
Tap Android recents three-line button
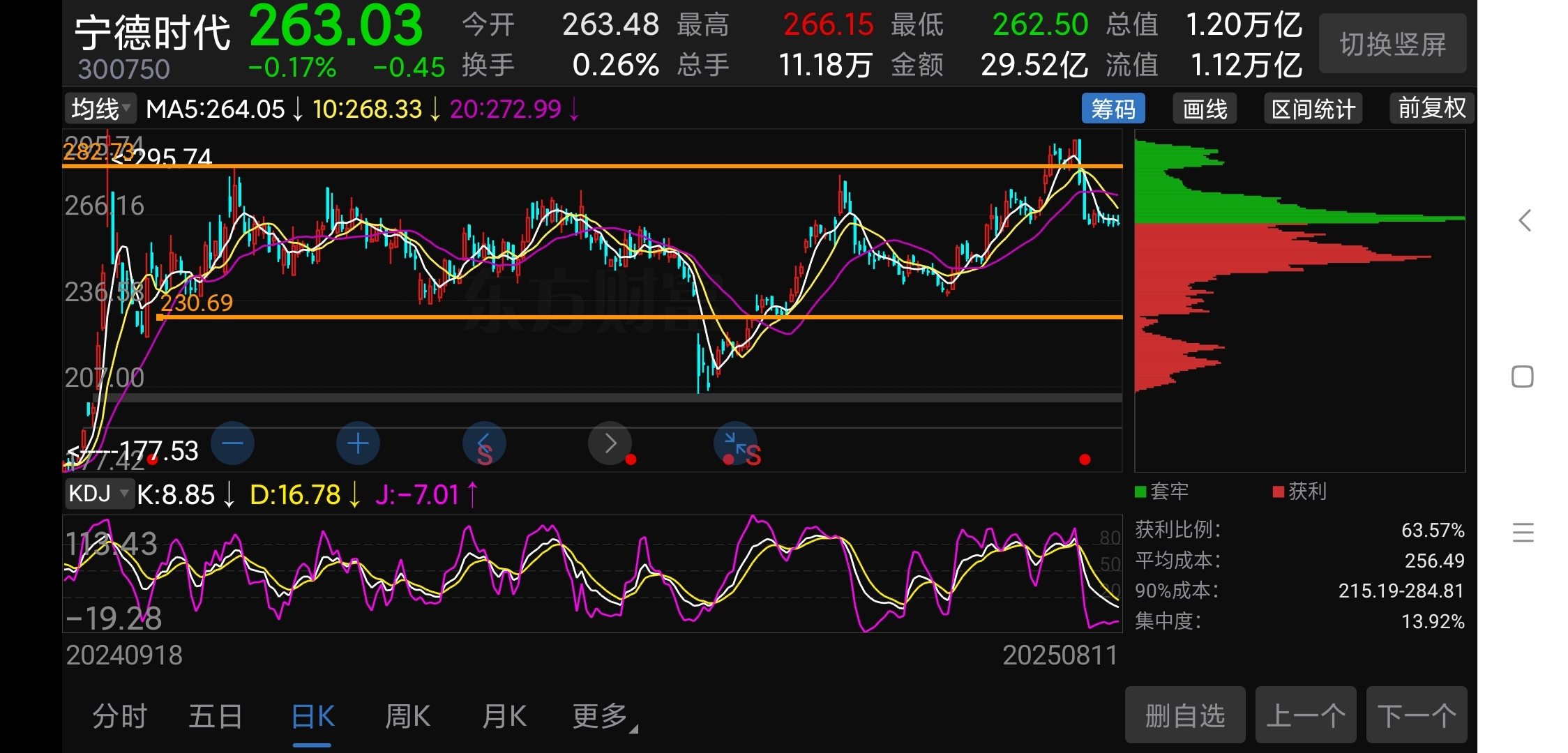pos(1523,533)
